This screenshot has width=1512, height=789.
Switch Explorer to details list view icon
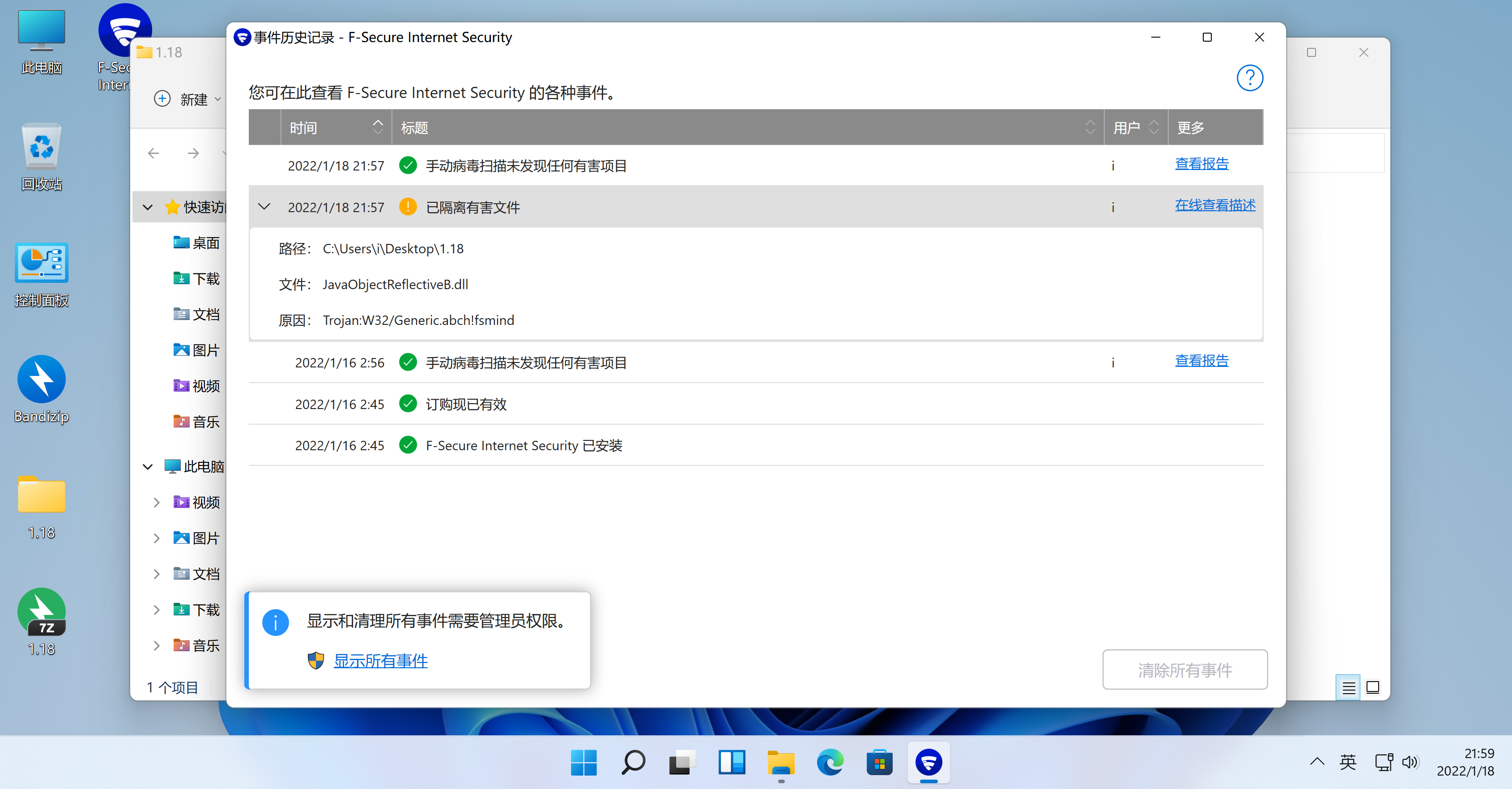tap(1348, 687)
